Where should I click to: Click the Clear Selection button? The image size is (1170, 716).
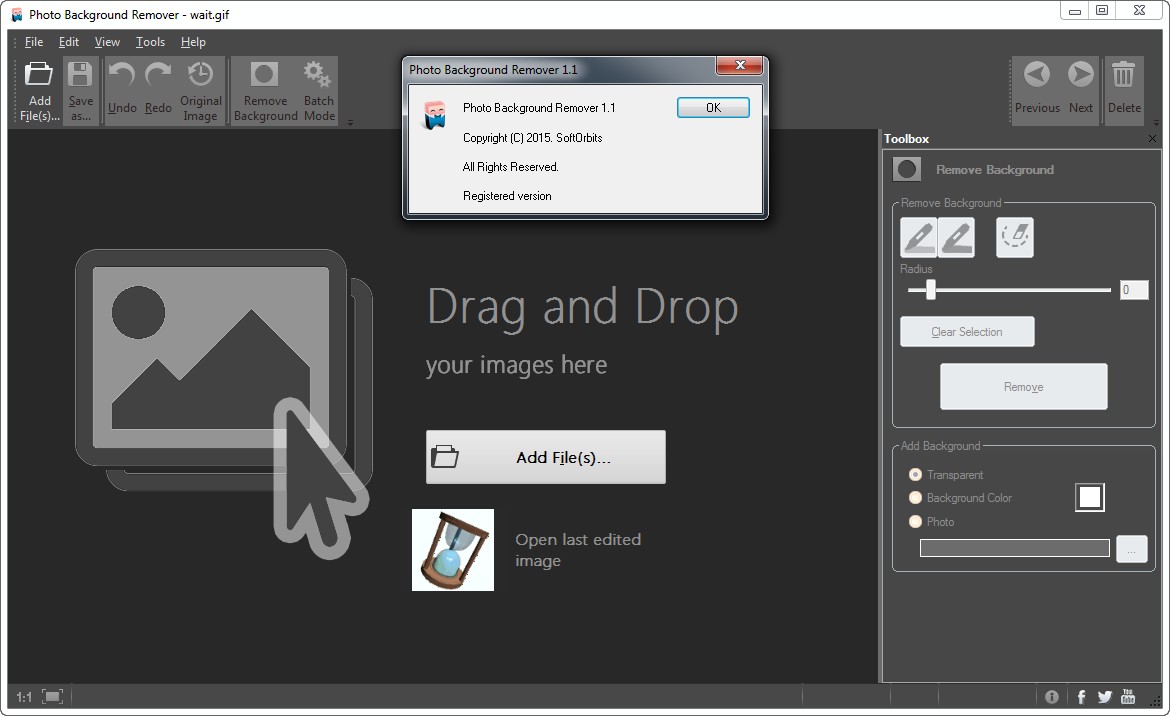tap(967, 332)
